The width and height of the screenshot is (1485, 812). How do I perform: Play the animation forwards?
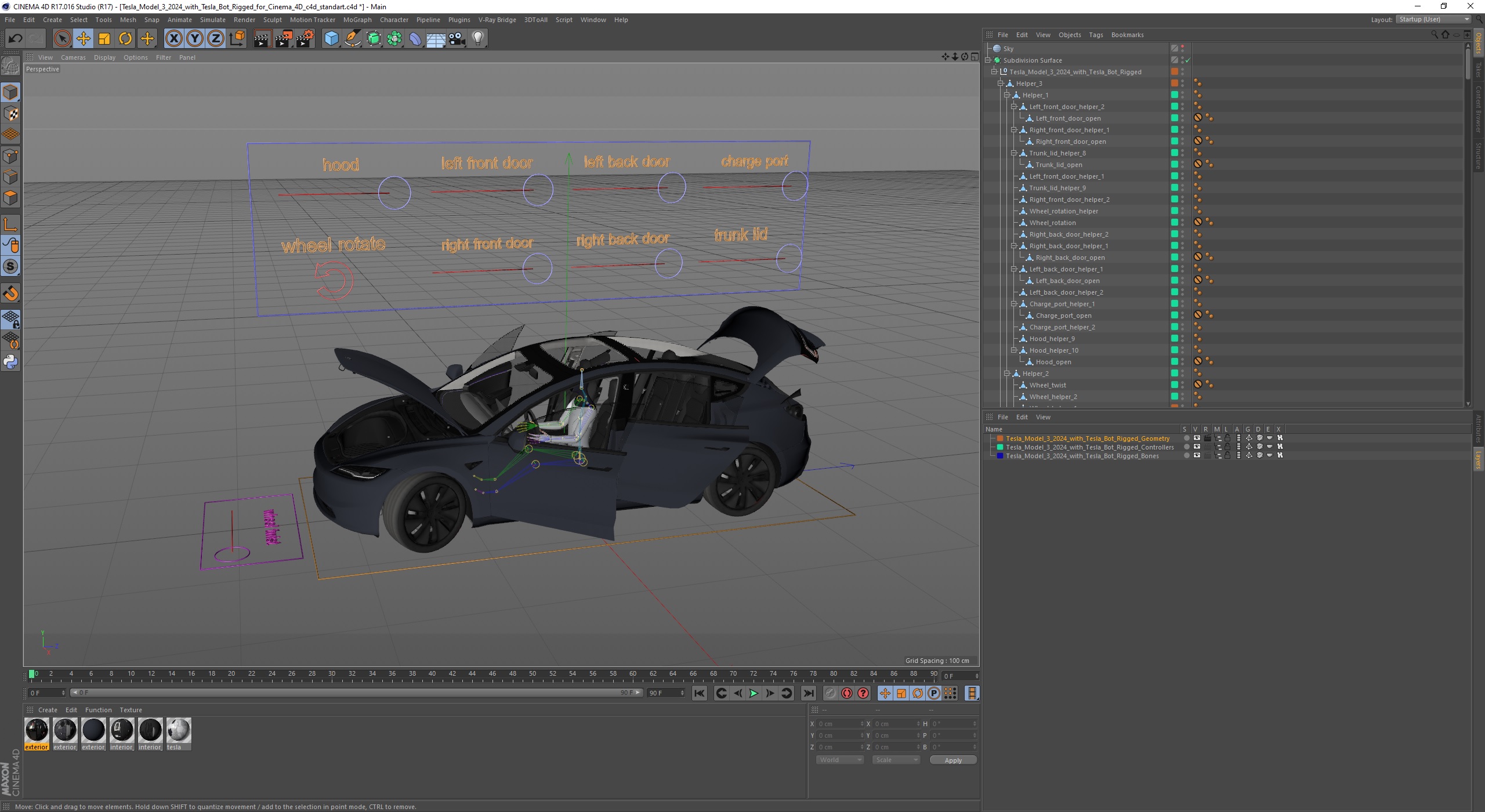[754, 693]
